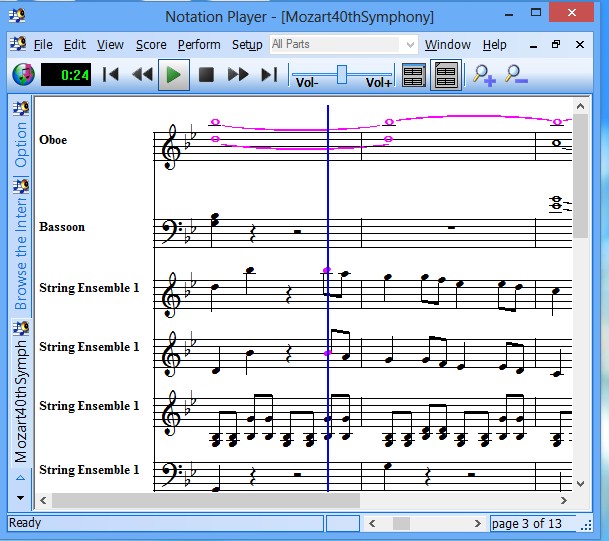Stop playback with the square stop button

(206, 74)
